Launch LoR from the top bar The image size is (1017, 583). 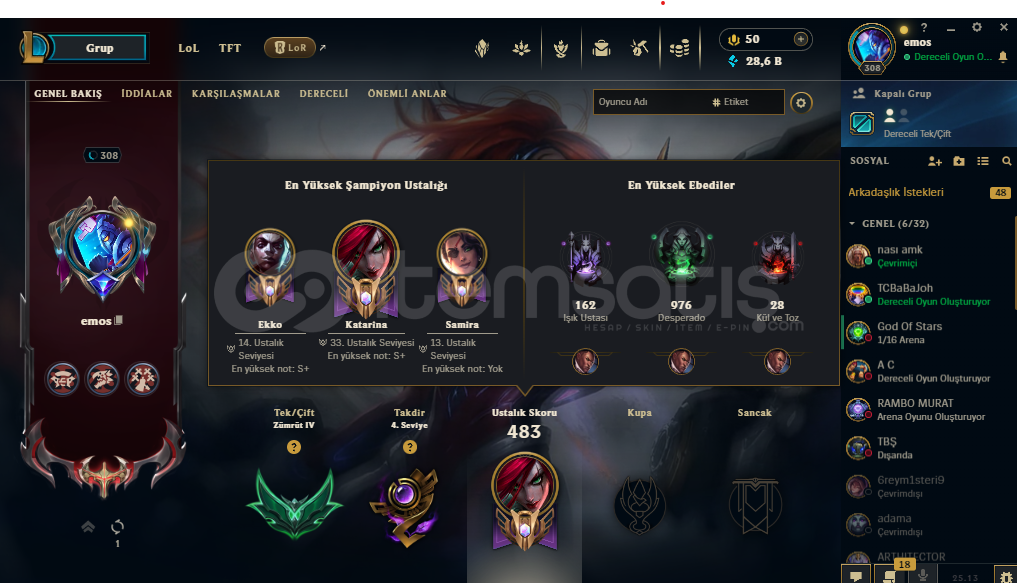(290, 47)
